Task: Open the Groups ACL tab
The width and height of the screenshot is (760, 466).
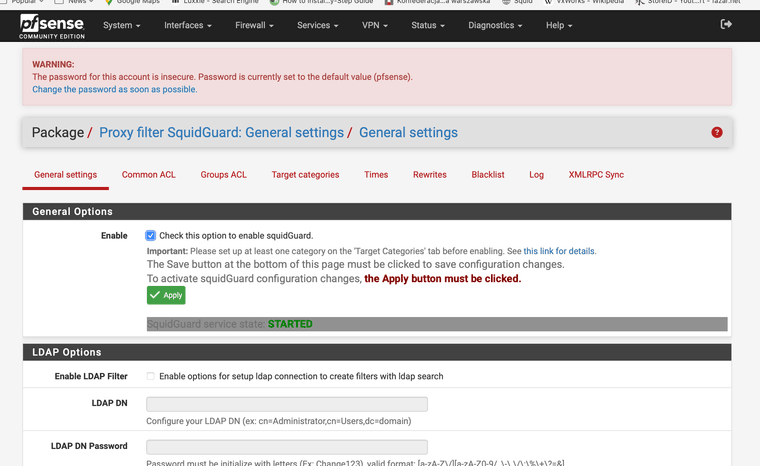Action: click(223, 175)
